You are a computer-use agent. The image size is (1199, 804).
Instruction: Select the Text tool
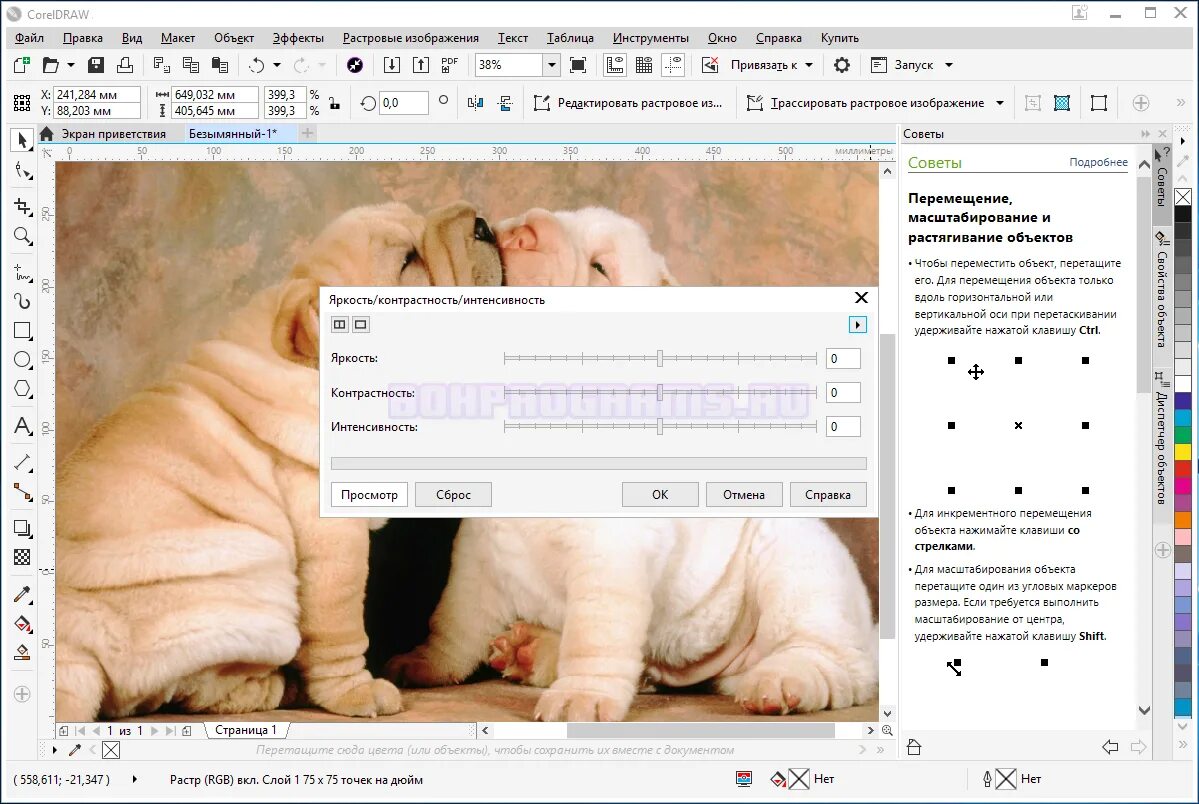[x=23, y=425]
